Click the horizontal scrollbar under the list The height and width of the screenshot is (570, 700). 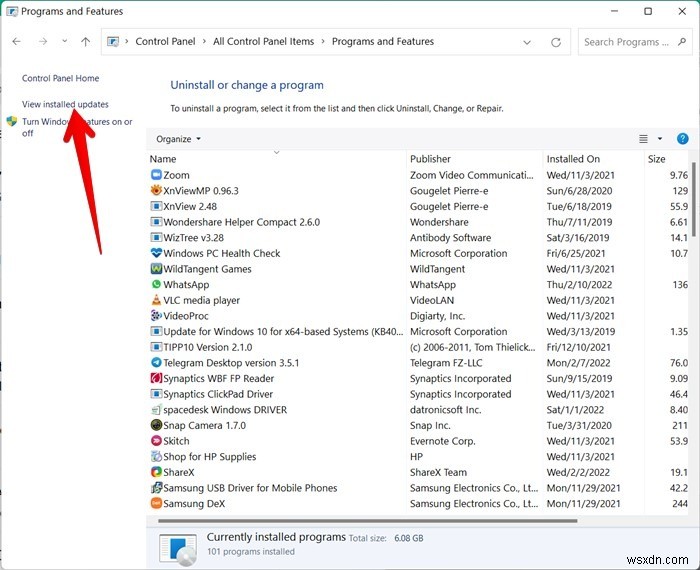[367, 520]
